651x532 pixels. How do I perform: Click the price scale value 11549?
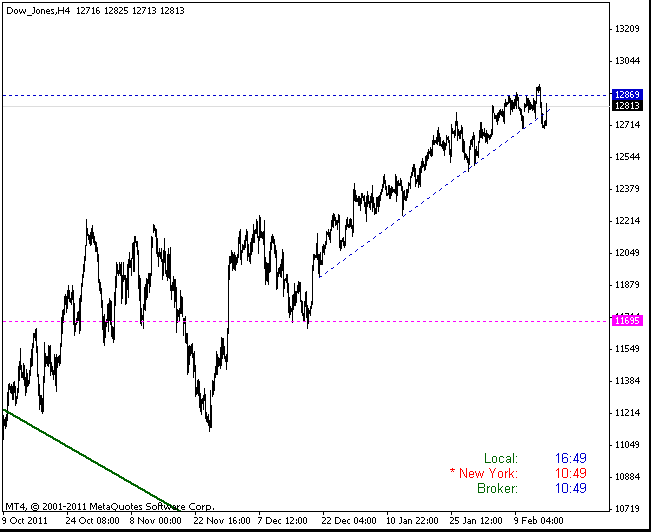coord(627,349)
